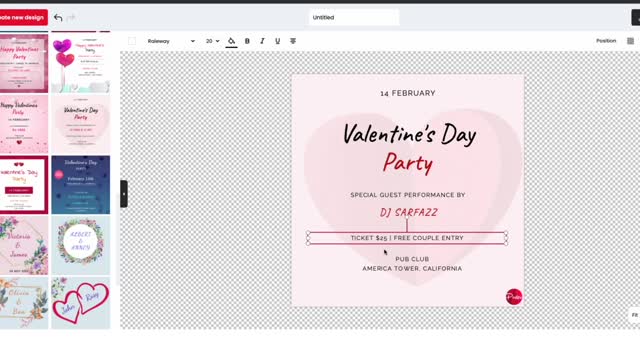Toggle italic formatting
The height and width of the screenshot is (360, 640).
[x=262, y=41]
